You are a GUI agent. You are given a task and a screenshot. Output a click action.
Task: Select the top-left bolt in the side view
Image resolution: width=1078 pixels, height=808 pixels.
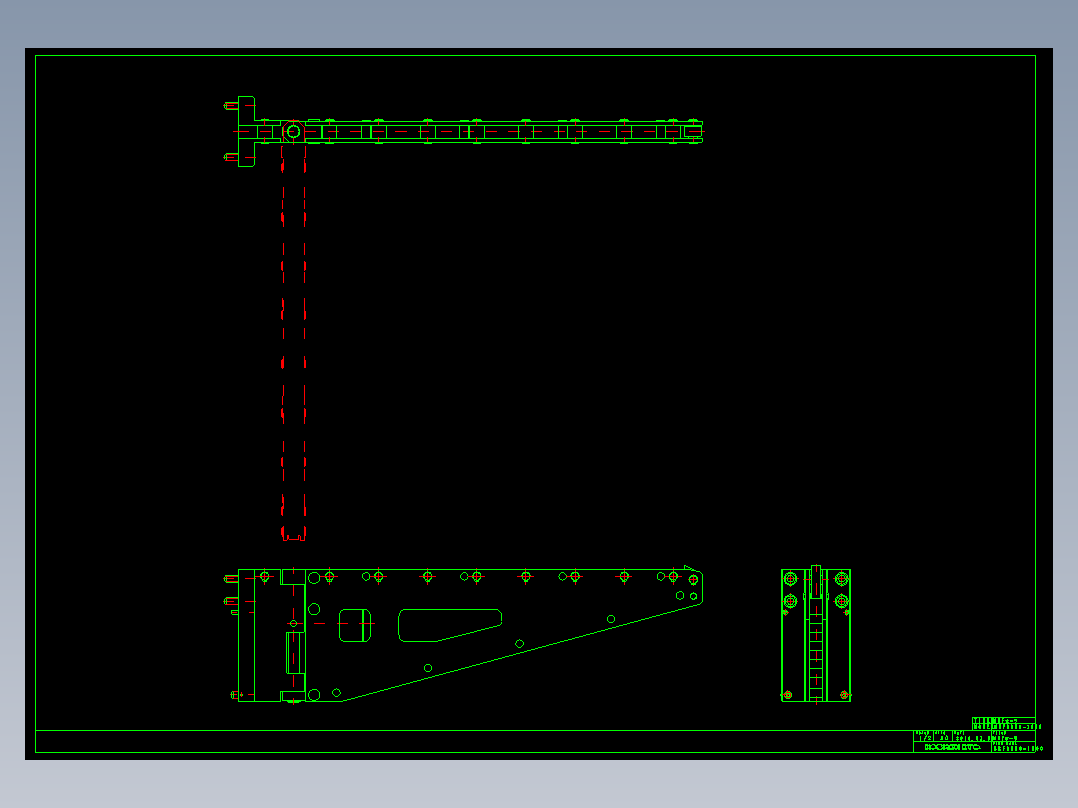(791, 579)
